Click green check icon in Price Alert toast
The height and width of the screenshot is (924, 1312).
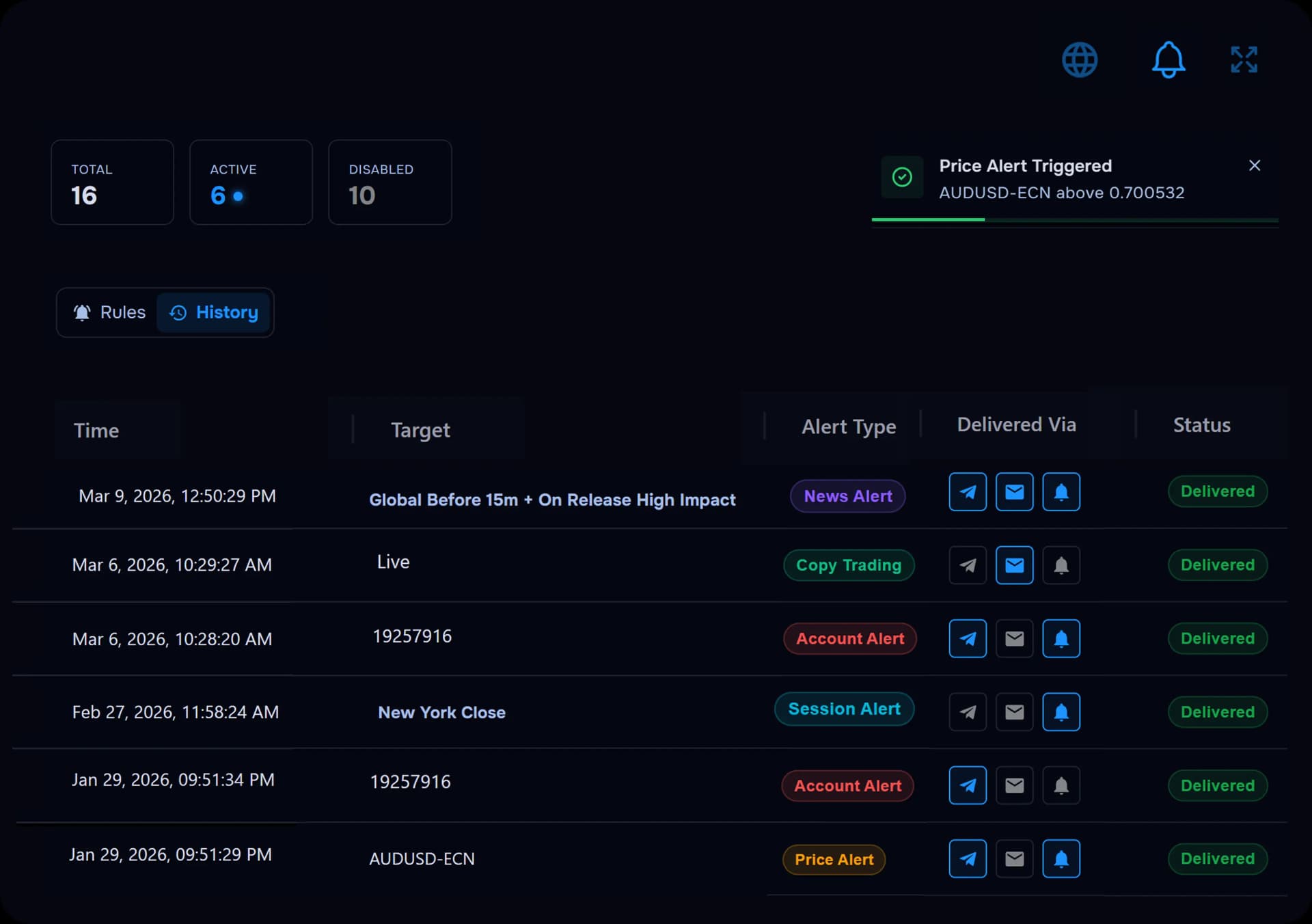pyautogui.click(x=902, y=178)
